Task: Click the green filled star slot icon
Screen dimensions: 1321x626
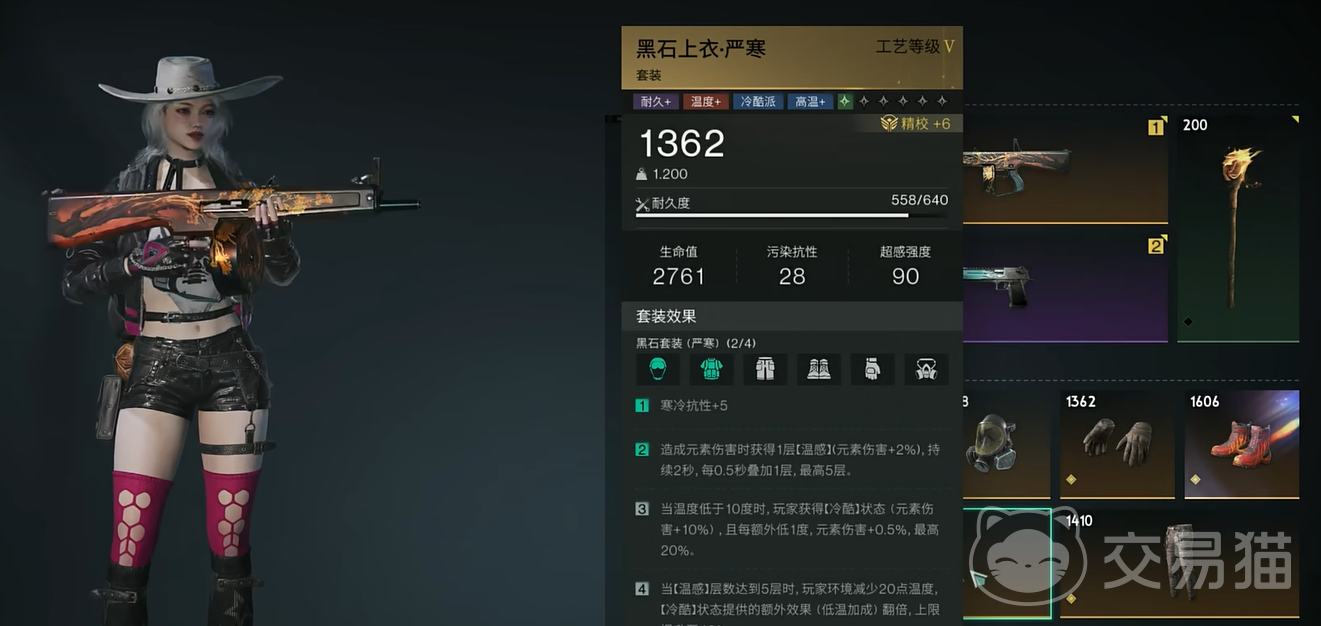Action: [x=845, y=101]
